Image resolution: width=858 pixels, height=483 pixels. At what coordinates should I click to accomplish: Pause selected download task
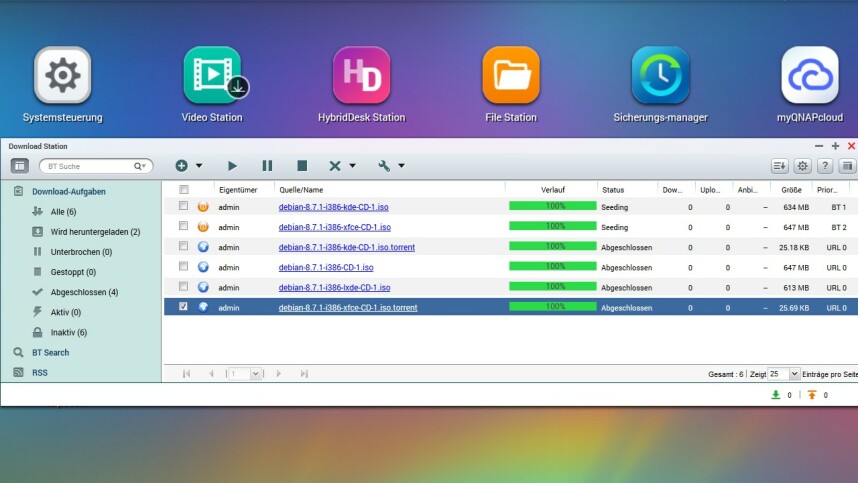pyautogui.click(x=267, y=166)
